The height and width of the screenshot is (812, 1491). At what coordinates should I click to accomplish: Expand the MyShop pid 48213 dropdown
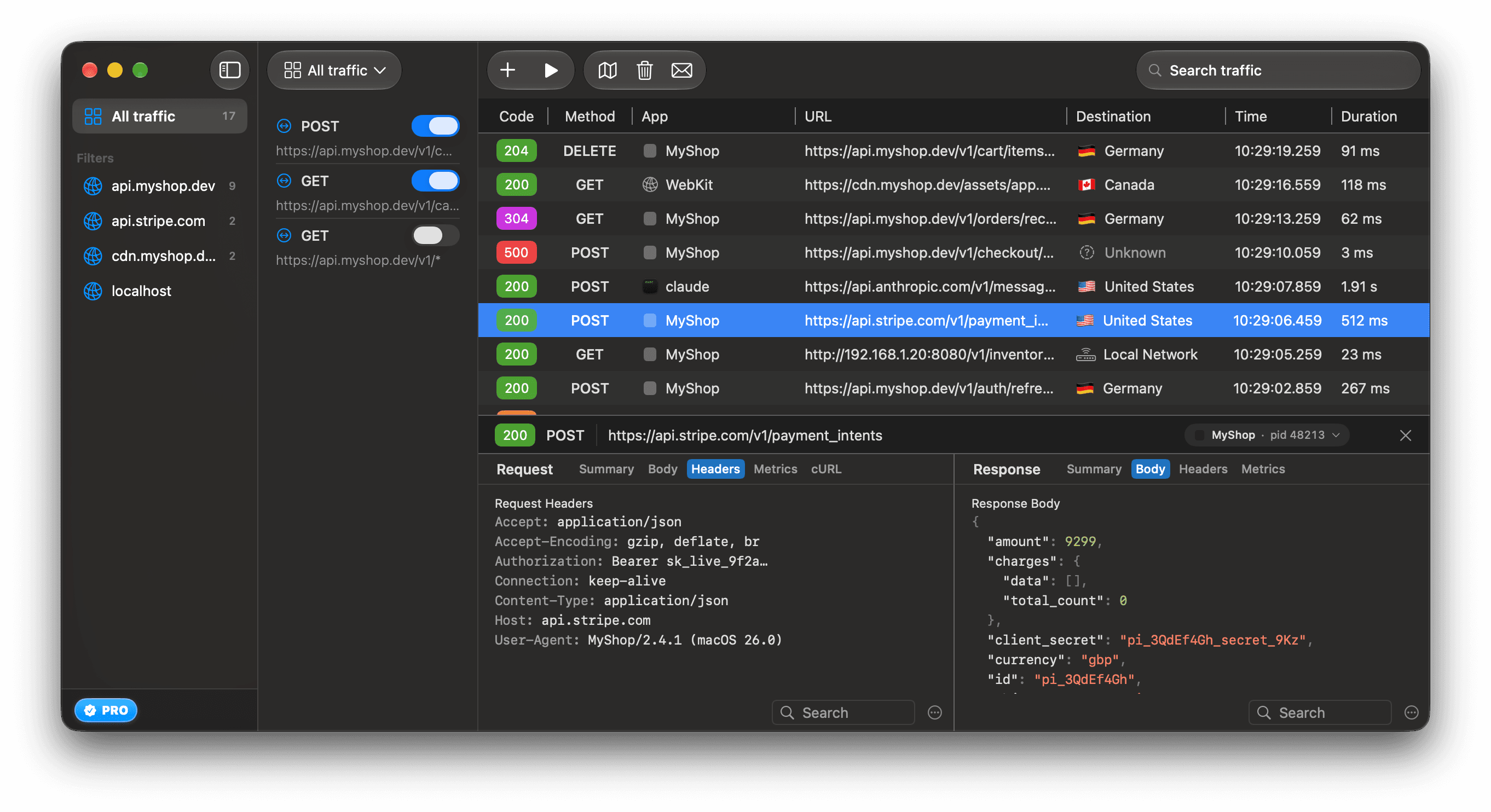(x=1267, y=434)
